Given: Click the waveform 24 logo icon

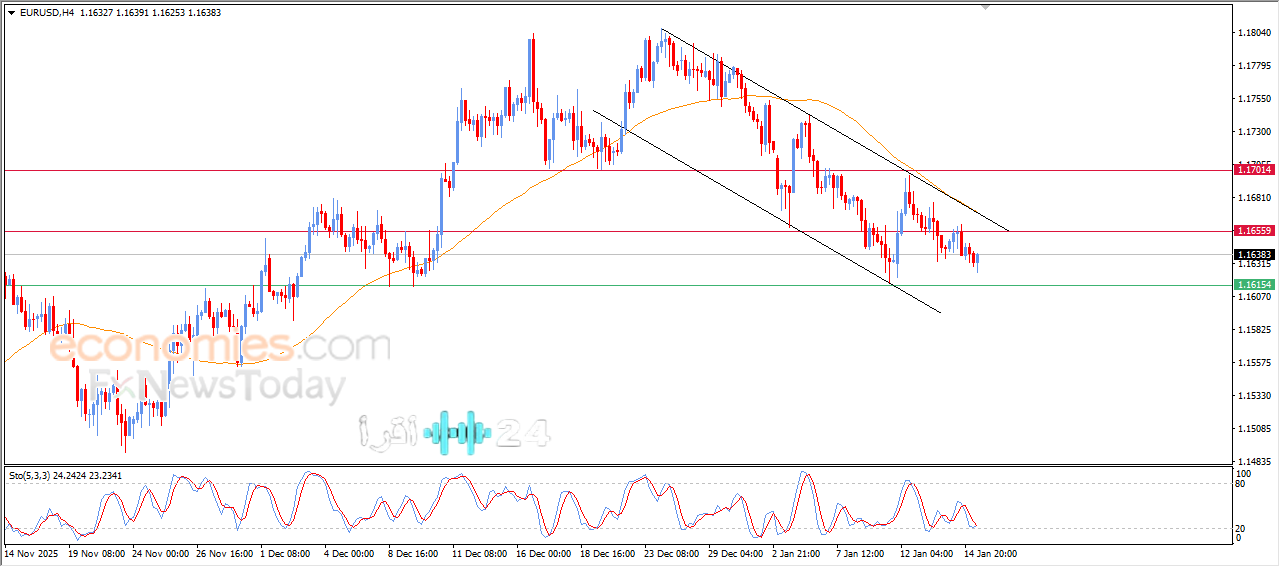Looking at the screenshot, I should click(x=457, y=432).
